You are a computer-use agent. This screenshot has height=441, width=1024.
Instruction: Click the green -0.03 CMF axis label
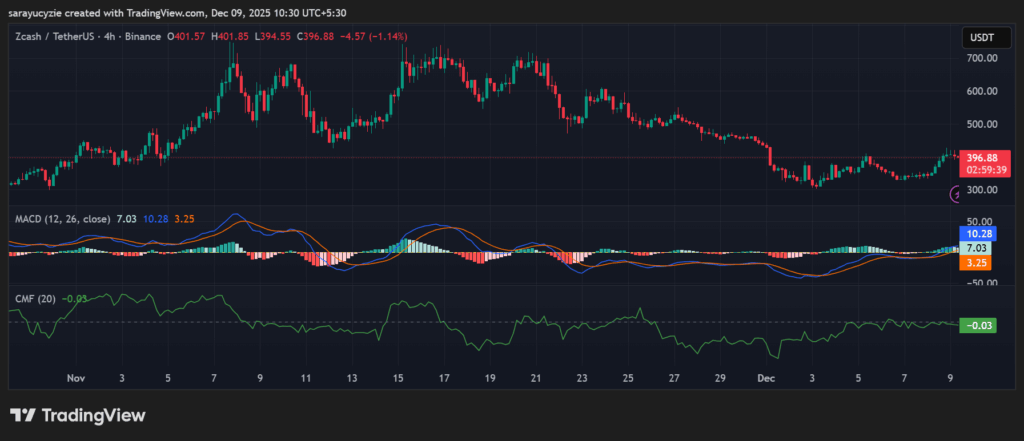[975, 325]
